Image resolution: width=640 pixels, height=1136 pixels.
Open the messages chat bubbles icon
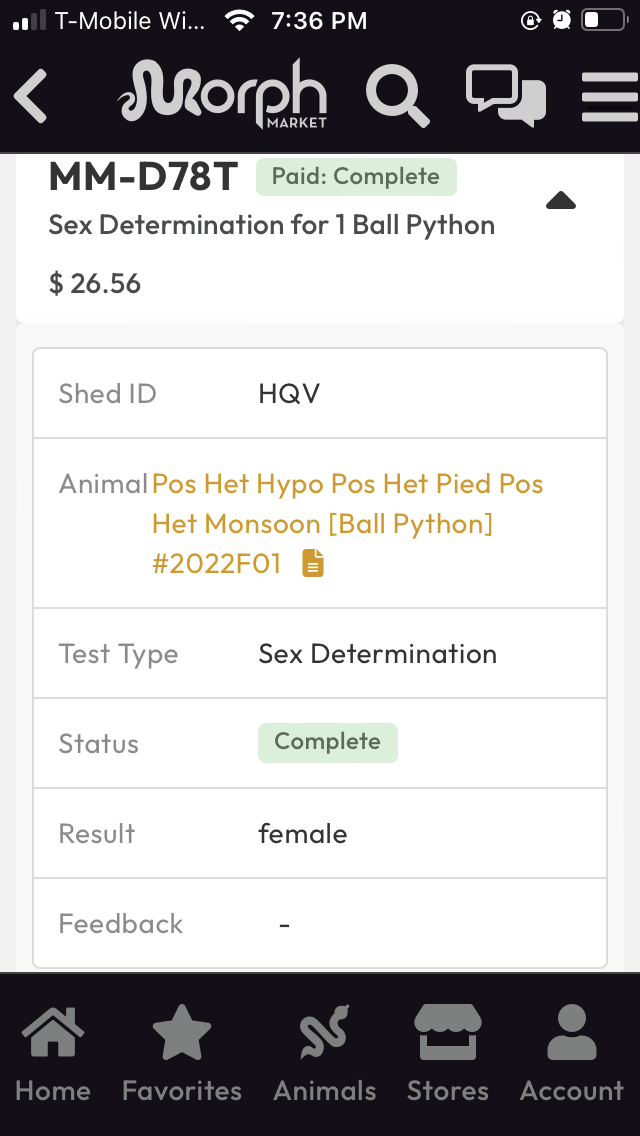click(x=506, y=96)
